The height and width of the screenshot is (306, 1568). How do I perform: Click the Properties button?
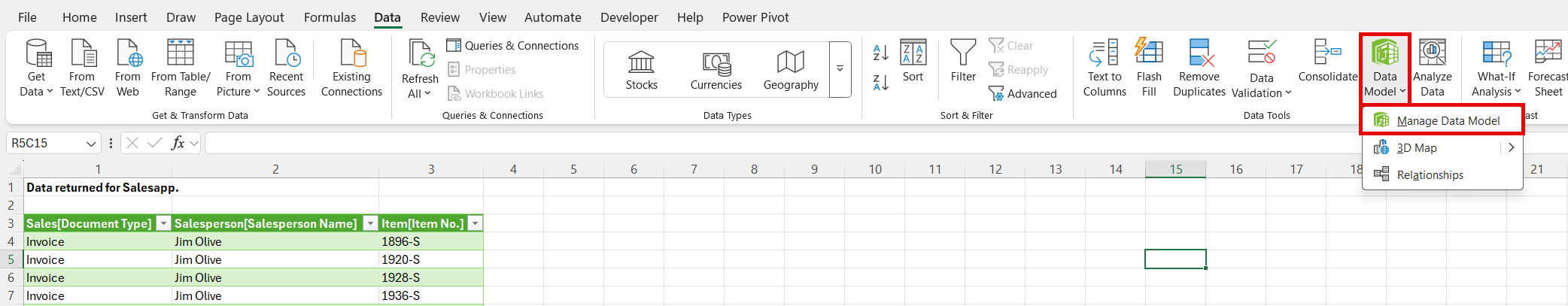tap(482, 70)
